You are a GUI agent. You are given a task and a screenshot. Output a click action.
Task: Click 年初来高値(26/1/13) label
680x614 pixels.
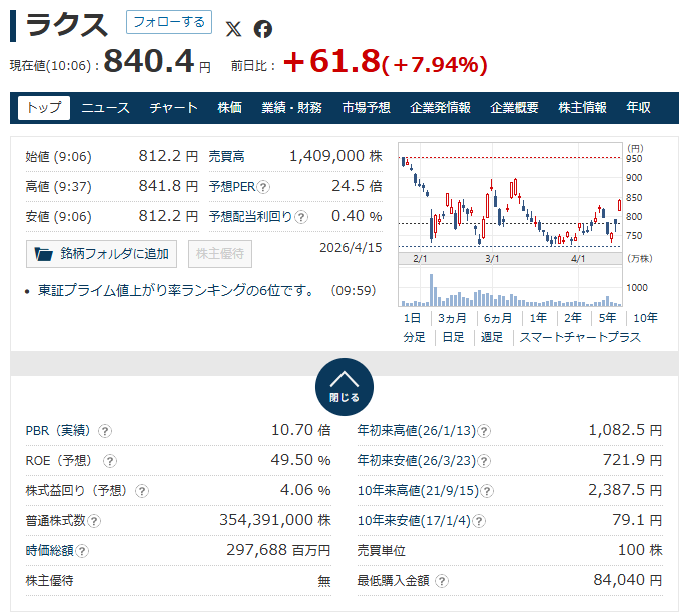[x=417, y=431]
